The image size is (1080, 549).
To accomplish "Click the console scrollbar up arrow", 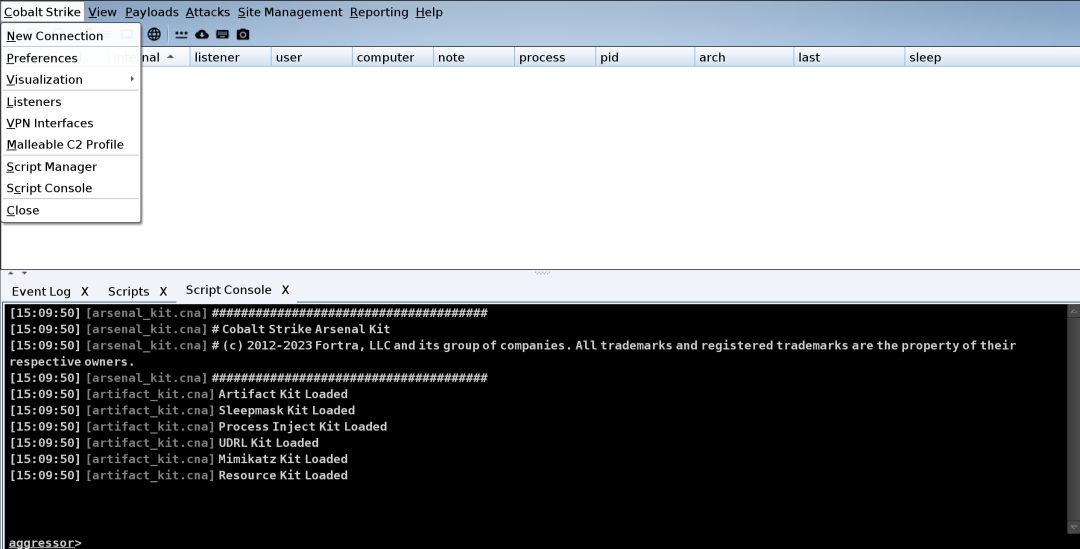I will 1073,311.
